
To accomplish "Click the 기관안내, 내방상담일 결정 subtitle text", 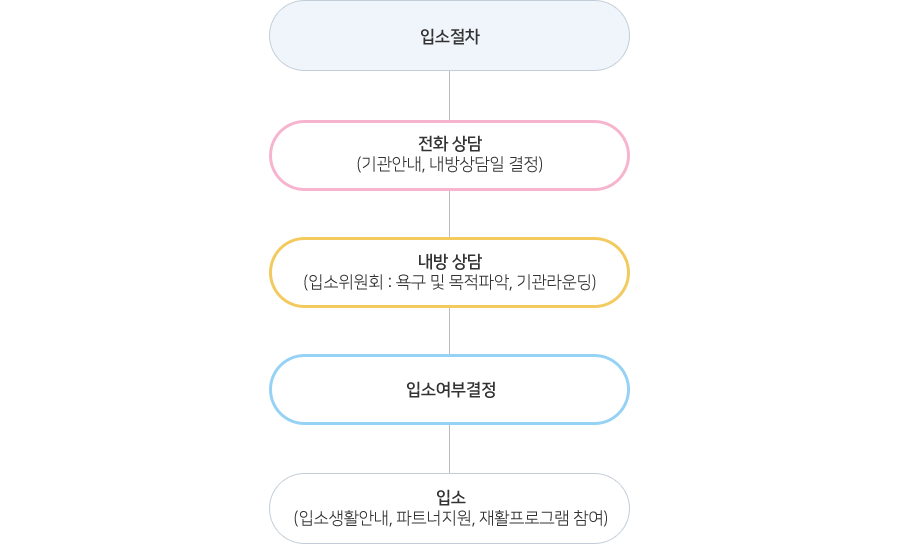I will (449, 165).
